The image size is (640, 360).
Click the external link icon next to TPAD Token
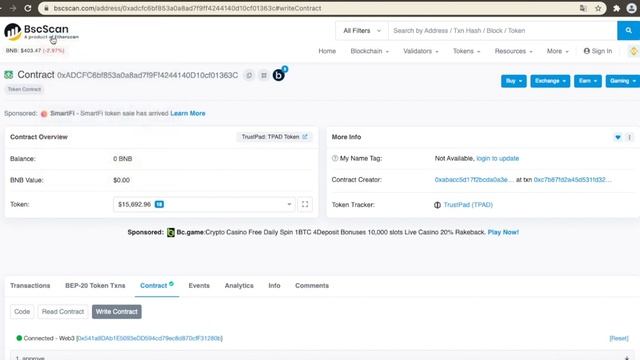click(x=305, y=137)
